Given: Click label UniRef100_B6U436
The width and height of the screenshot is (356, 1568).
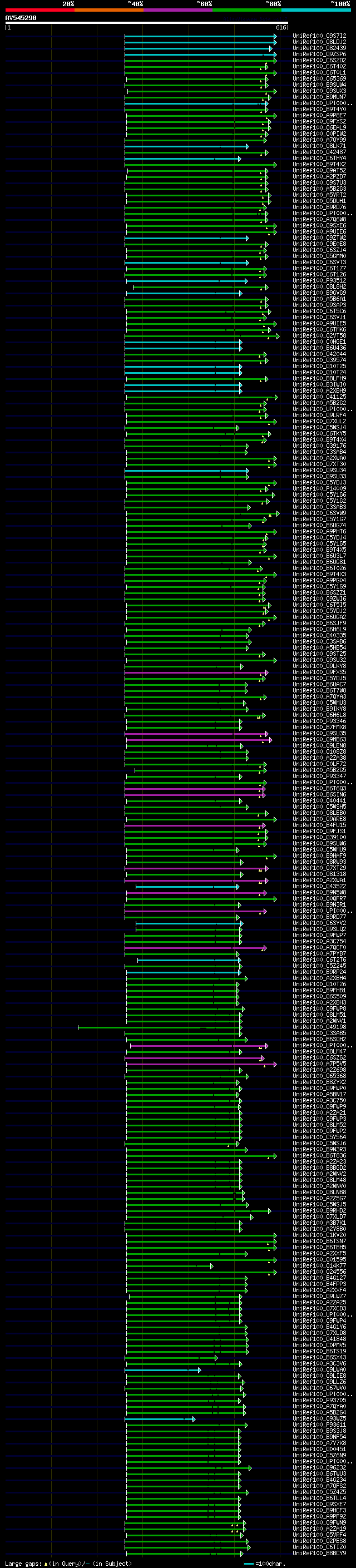Looking at the screenshot, I should coord(319,348).
